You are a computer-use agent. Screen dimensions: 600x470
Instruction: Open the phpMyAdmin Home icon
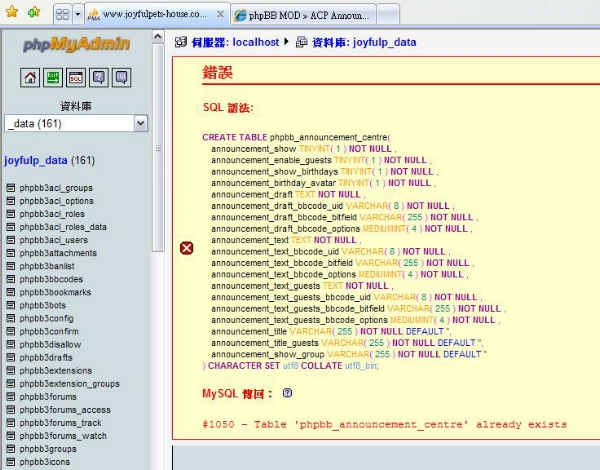[30, 78]
